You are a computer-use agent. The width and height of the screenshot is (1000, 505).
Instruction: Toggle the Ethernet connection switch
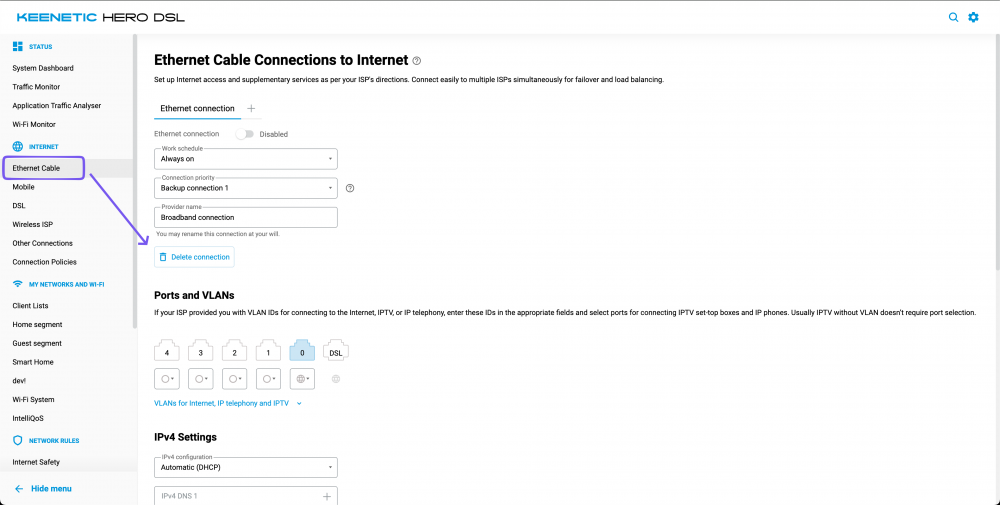(244, 134)
